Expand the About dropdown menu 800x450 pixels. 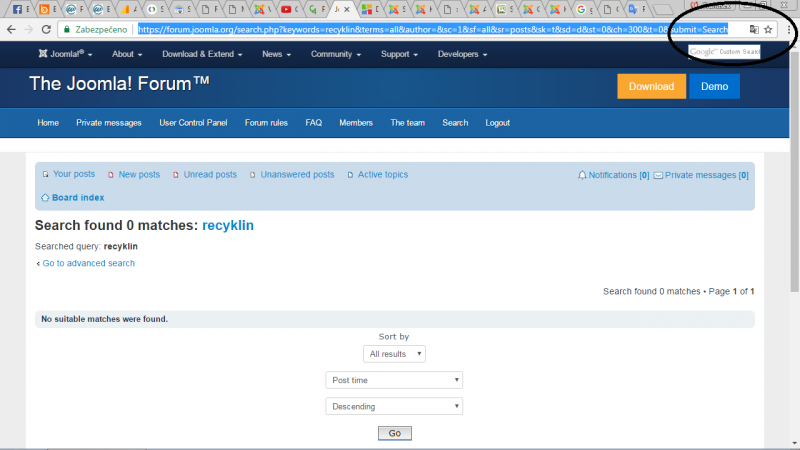(x=127, y=54)
